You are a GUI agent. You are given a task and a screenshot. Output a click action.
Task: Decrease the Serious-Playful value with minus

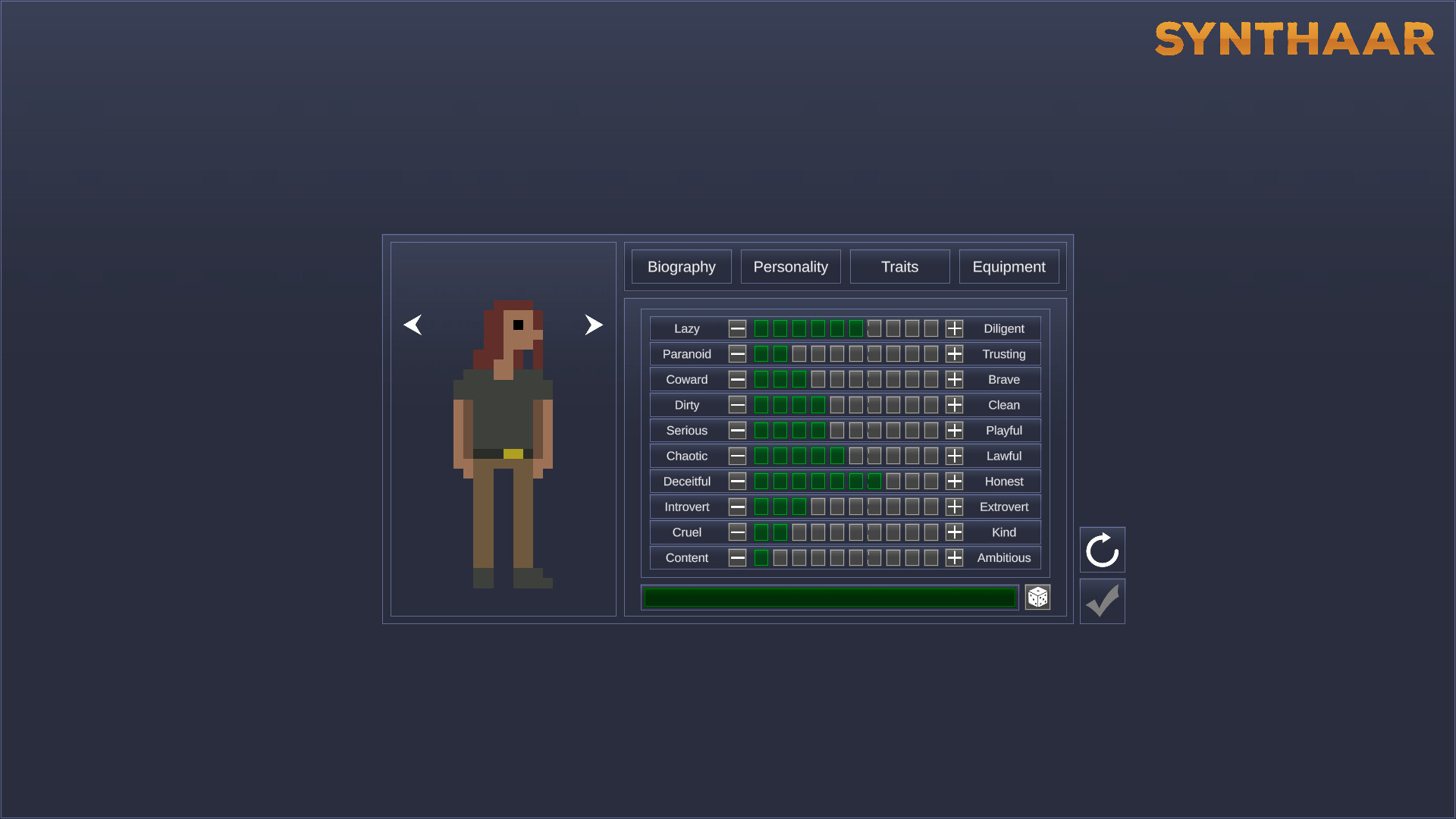point(736,430)
